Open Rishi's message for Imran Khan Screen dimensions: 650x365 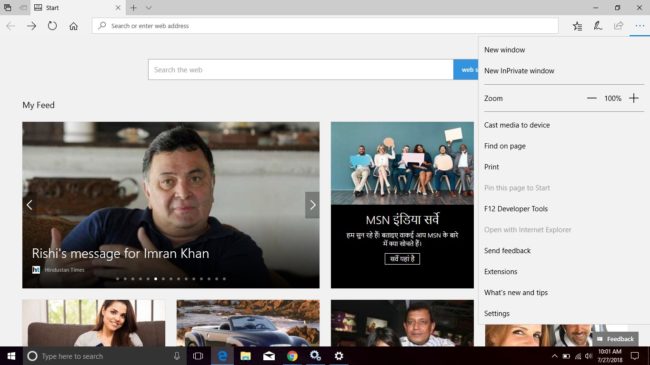click(x=120, y=253)
